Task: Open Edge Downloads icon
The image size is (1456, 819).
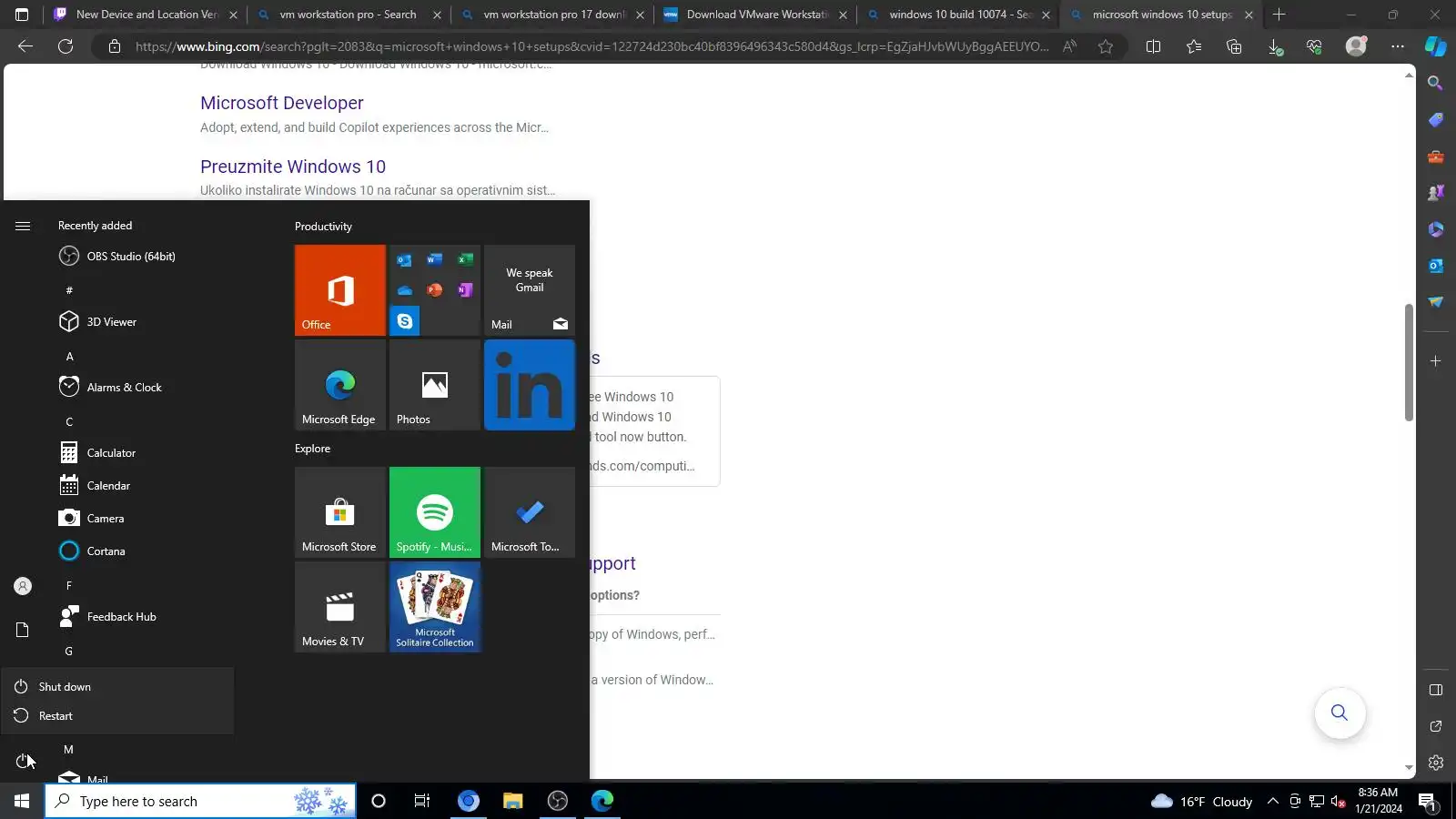Action: (x=1275, y=46)
